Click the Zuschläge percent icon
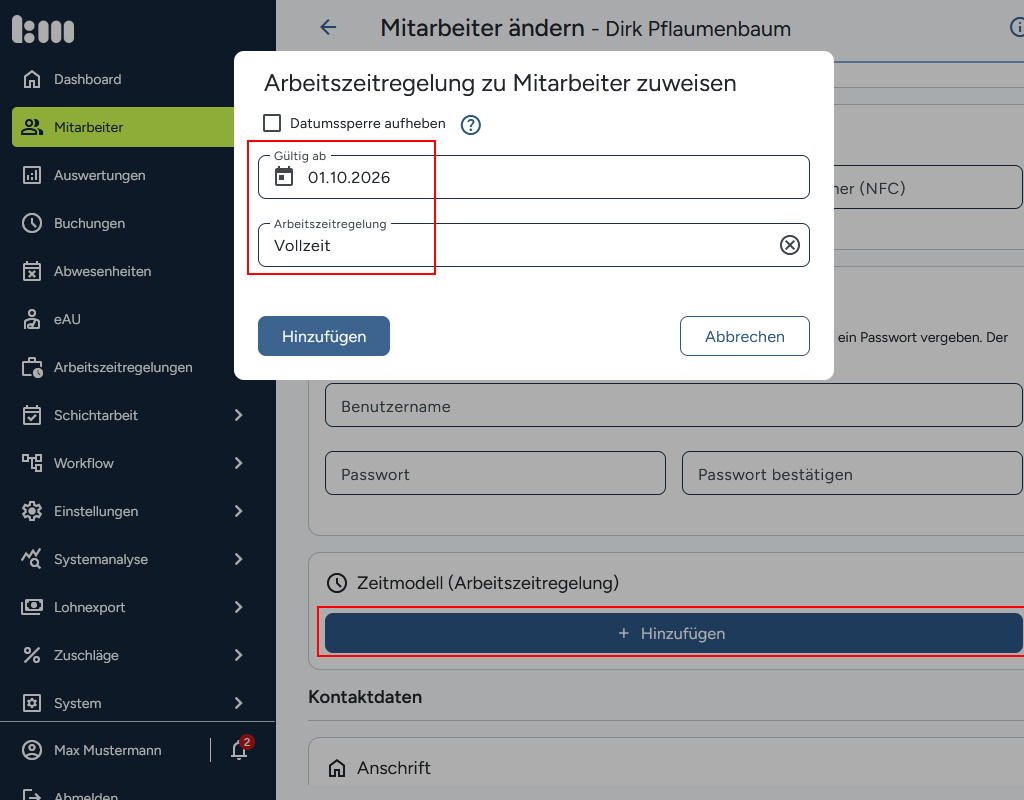Image resolution: width=1024 pixels, height=800 pixels. pyautogui.click(x=31, y=655)
